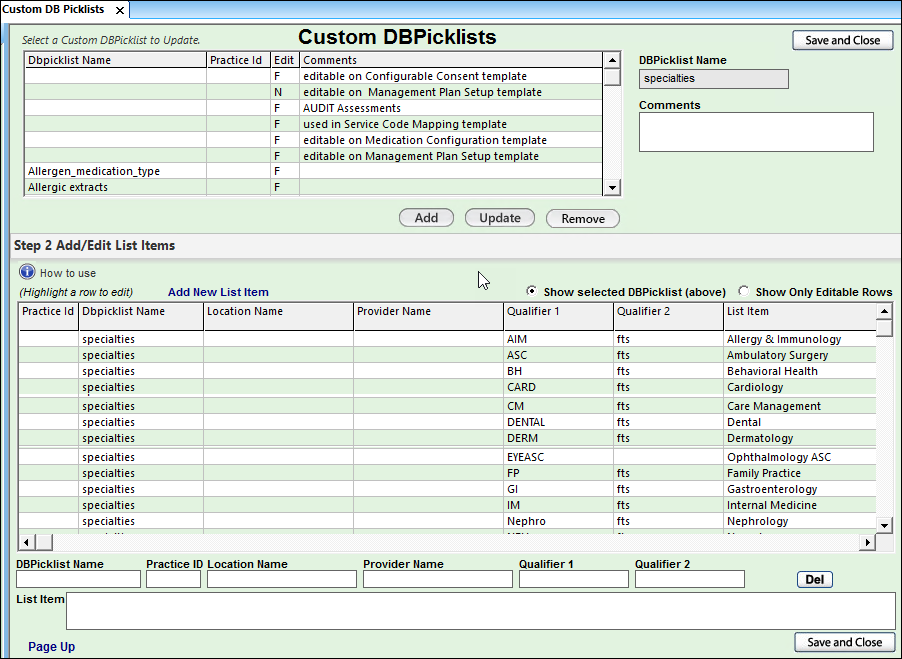The image size is (902, 659).
Task: Click the Location Name input field
Action: tap(282, 579)
